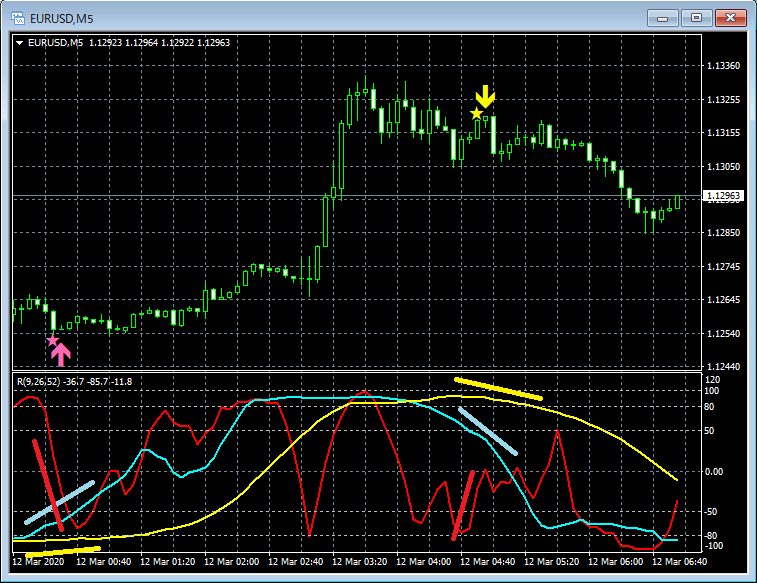The height and width of the screenshot is (583, 757).
Task: Click the indicator scale value 120
Action: (713, 380)
